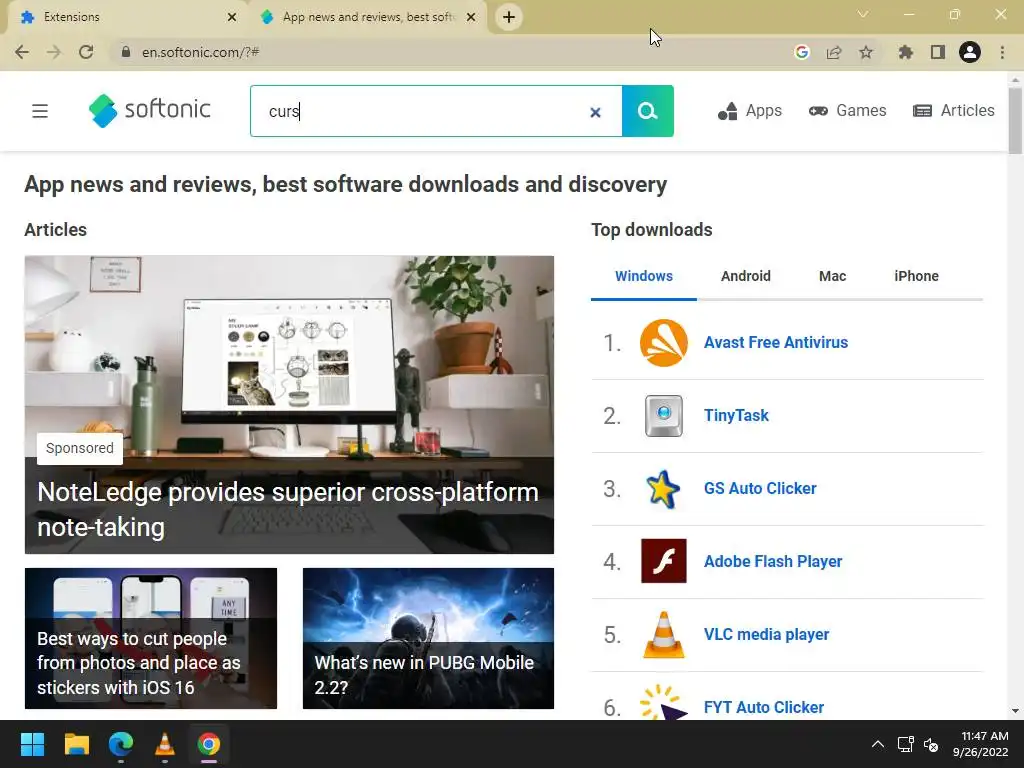The width and height of the screenshot is (1024, 768).
Task: Select the iPhone top downloads tab
Action: [916, 276]
